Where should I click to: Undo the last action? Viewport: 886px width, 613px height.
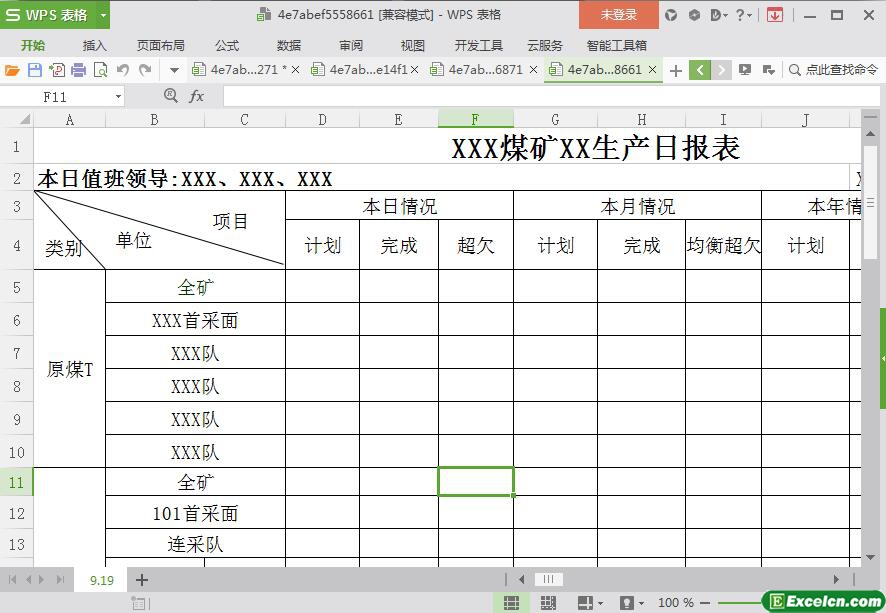pos(123,70)
